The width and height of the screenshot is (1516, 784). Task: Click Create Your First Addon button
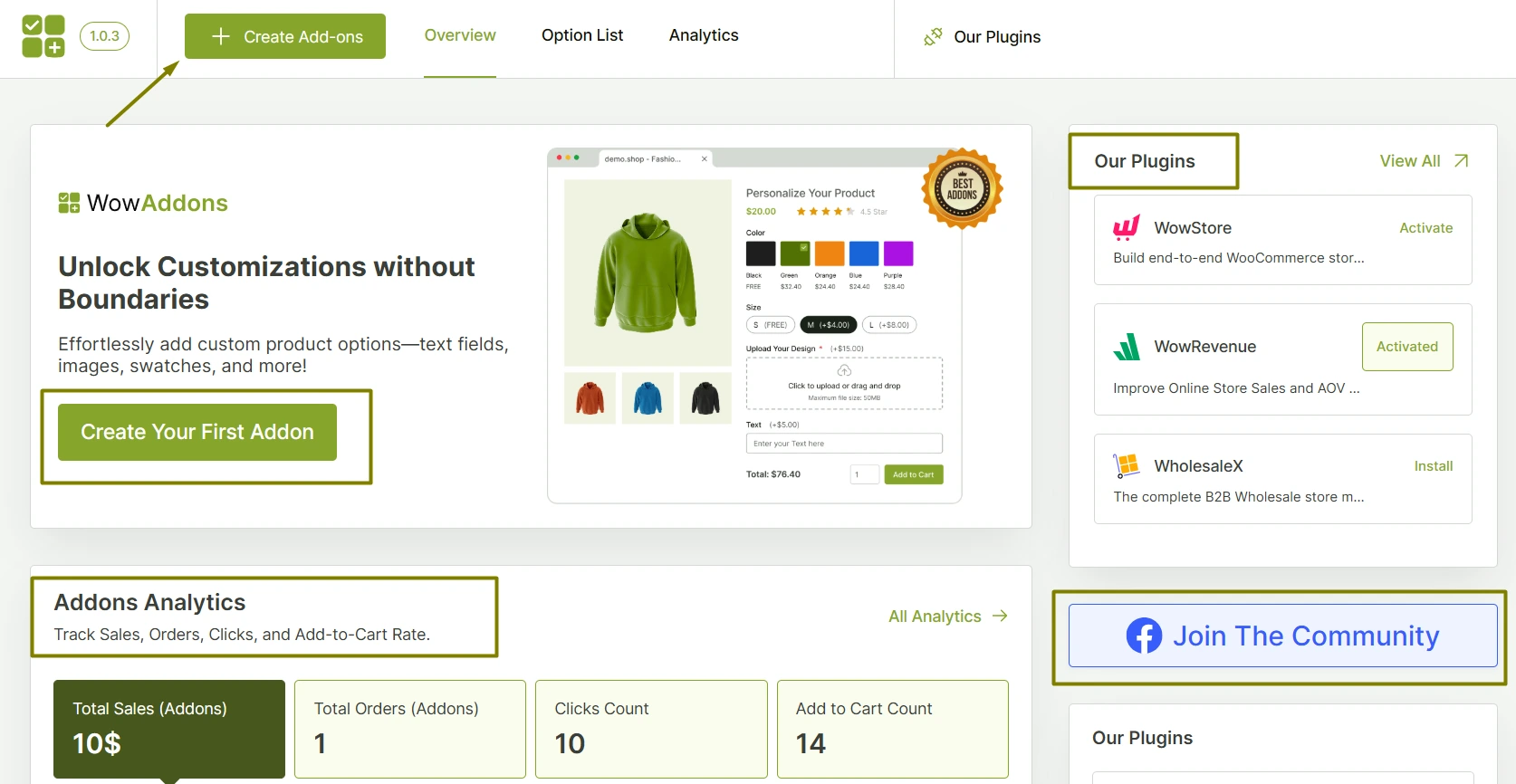197,432
